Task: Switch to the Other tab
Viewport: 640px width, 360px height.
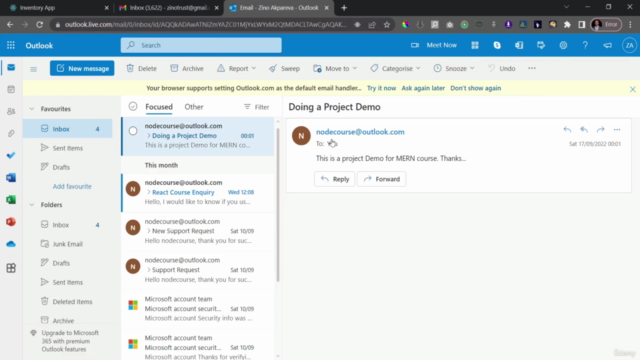Action: pyautogui.click(x=193, y=107)
